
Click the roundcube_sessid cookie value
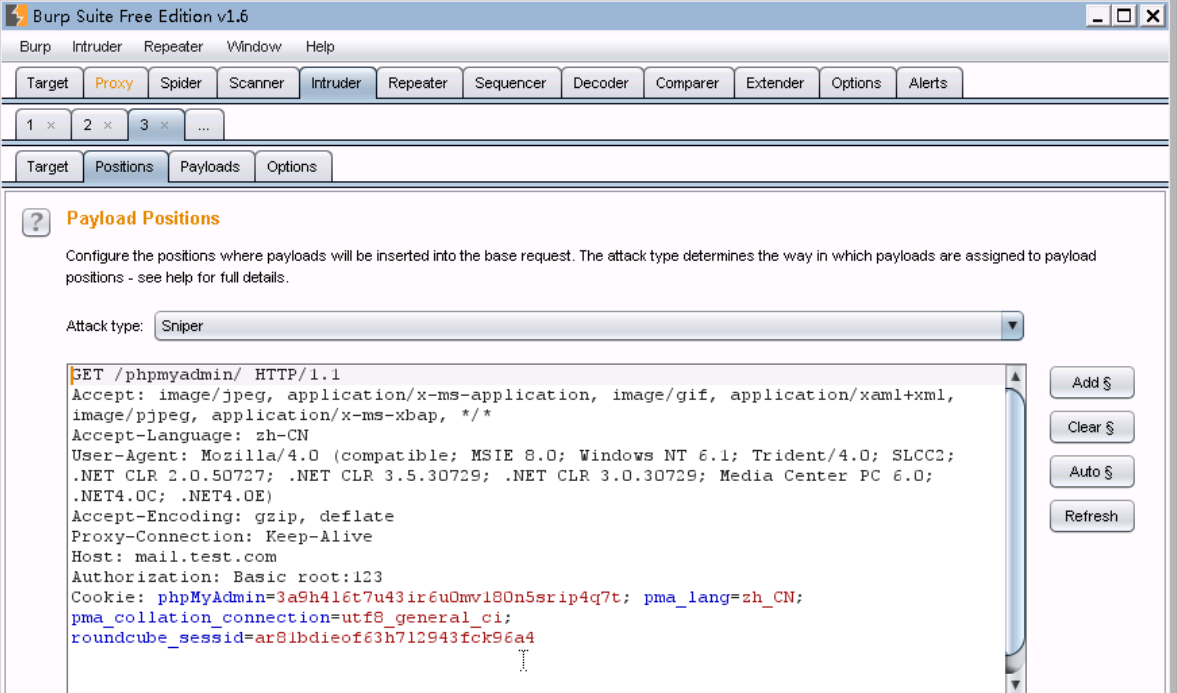click(395, 638)
